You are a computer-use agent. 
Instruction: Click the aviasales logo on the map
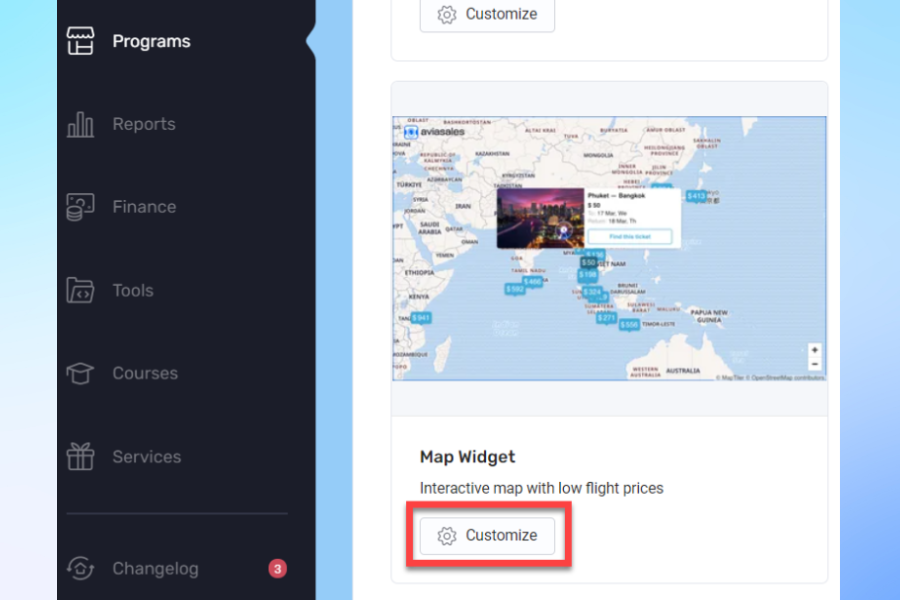pos(435,132)
